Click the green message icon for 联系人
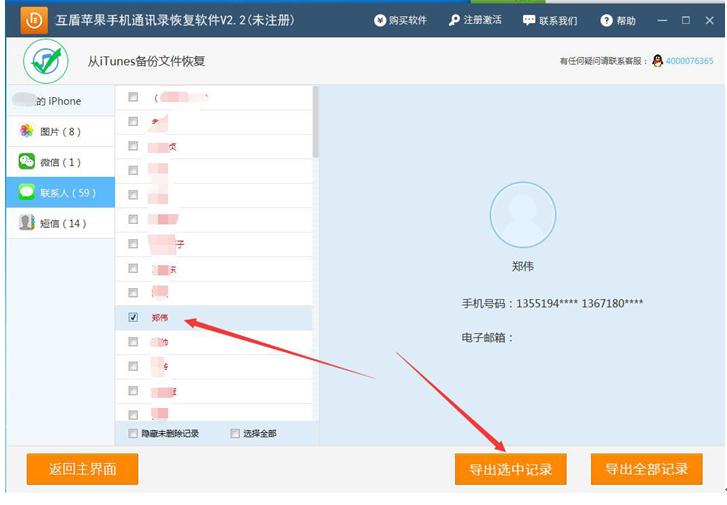This screenshot has width=727, height=505. 27,192
